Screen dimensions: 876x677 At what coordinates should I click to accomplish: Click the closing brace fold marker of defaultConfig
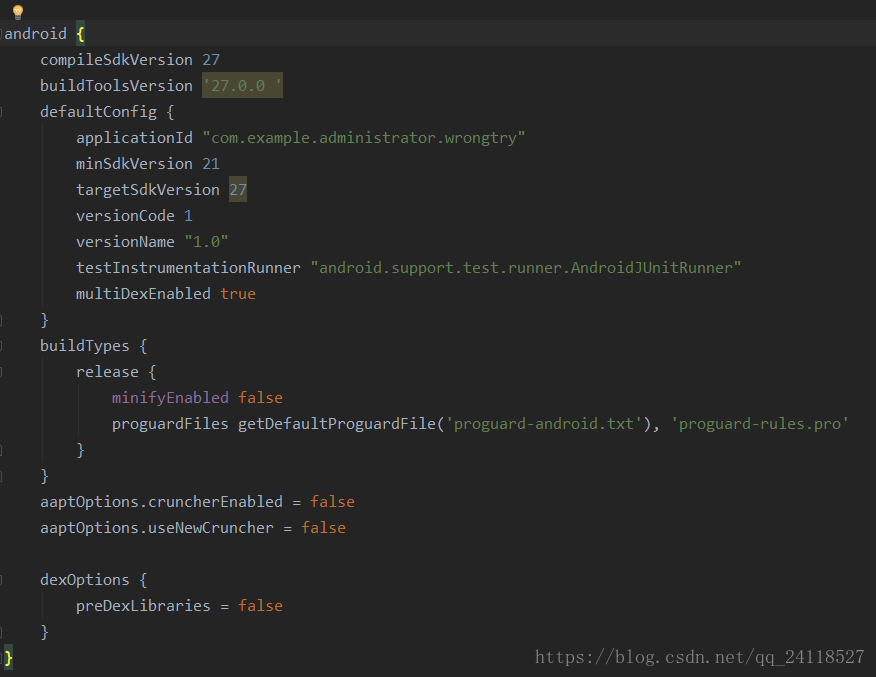pyautogui.click(x=2, y=320)
